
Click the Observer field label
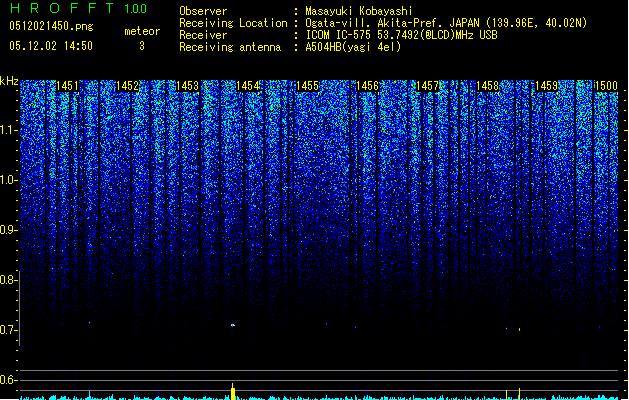click(203, 11)
